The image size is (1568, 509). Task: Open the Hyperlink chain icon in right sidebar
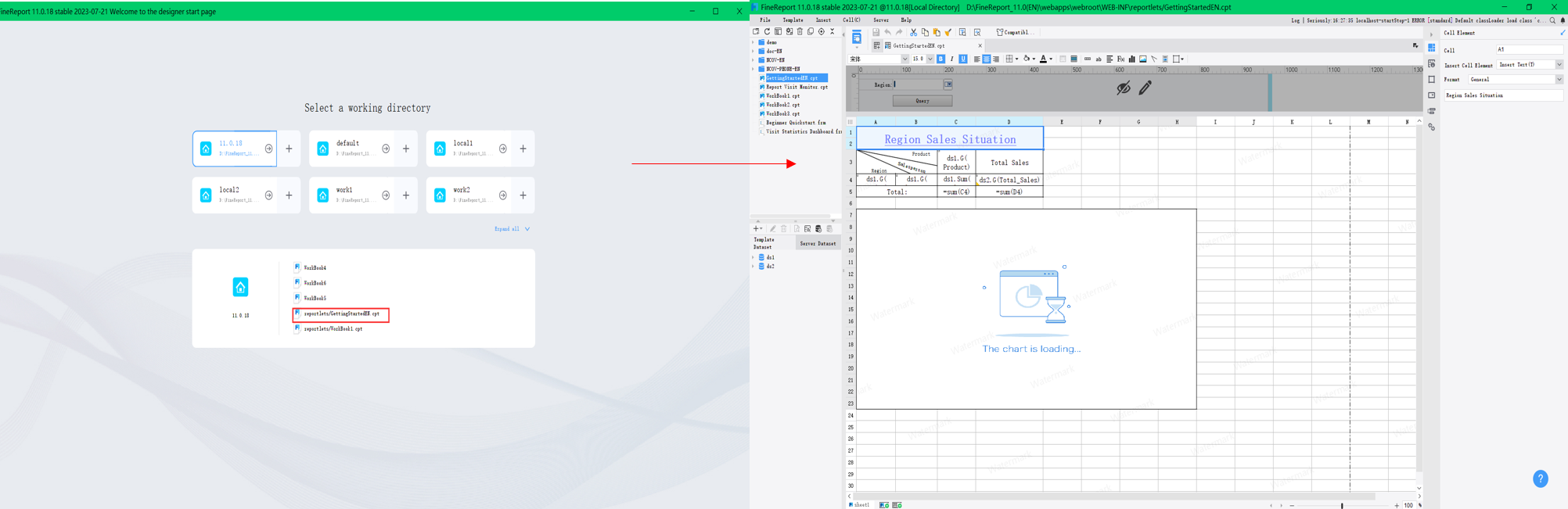pos(1432,127)
